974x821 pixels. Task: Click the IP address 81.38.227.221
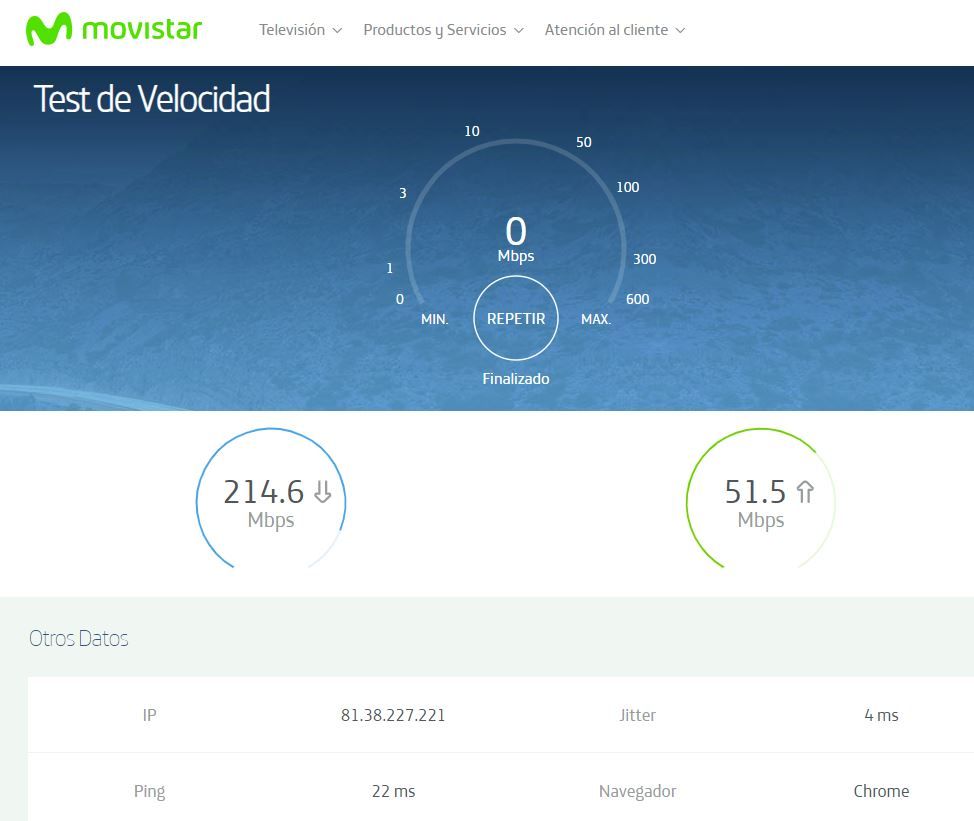point(393,715)
